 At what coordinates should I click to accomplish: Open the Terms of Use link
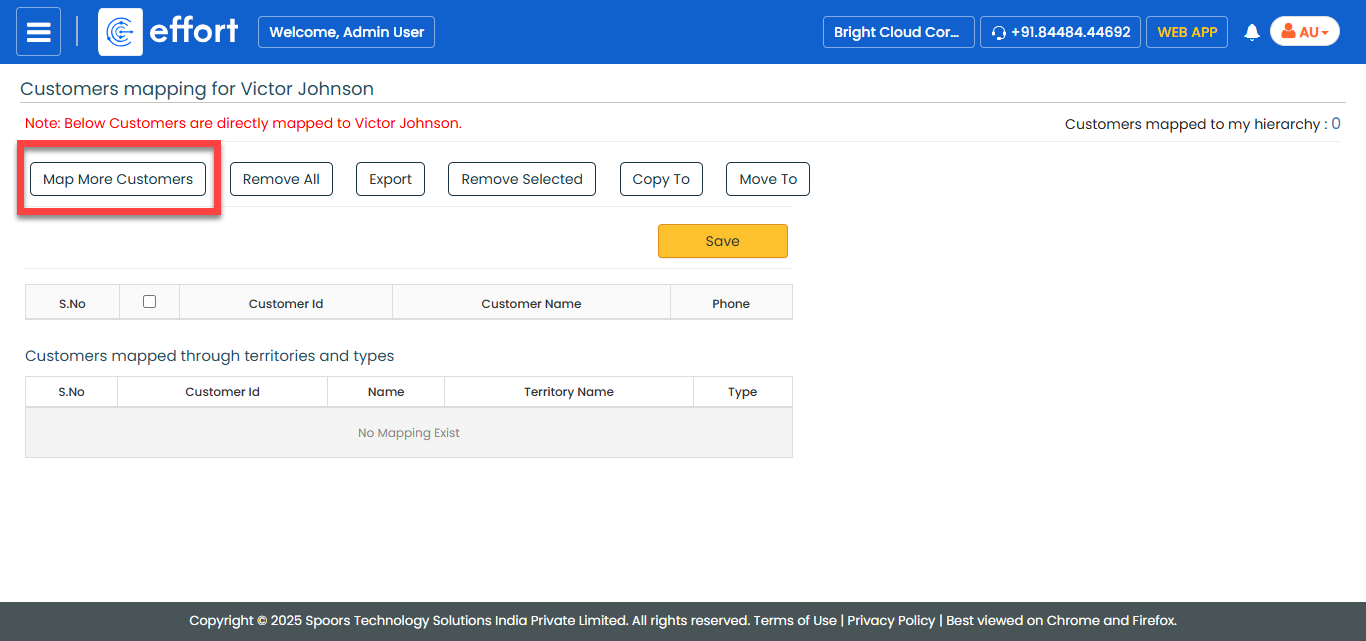tap(794, 620)
